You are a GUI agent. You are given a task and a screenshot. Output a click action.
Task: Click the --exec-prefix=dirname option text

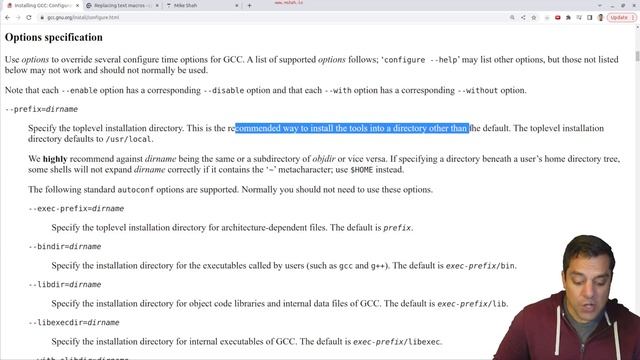(76, 209)
